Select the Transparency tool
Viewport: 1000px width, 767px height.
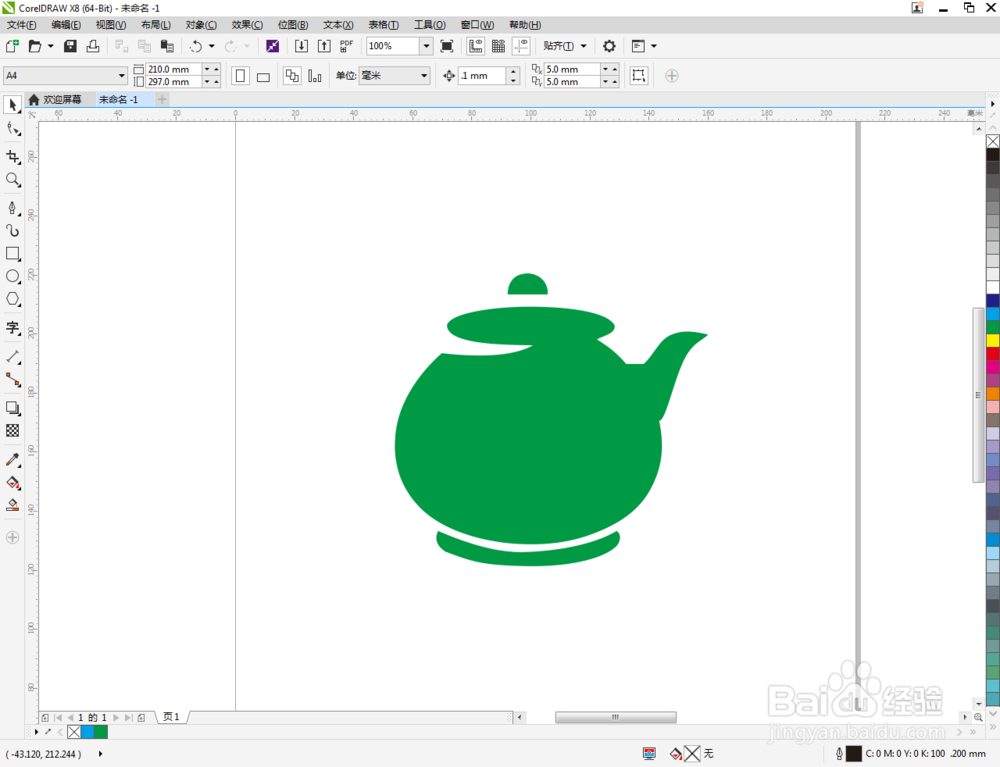pyautogui.click(x=13, y=431)
